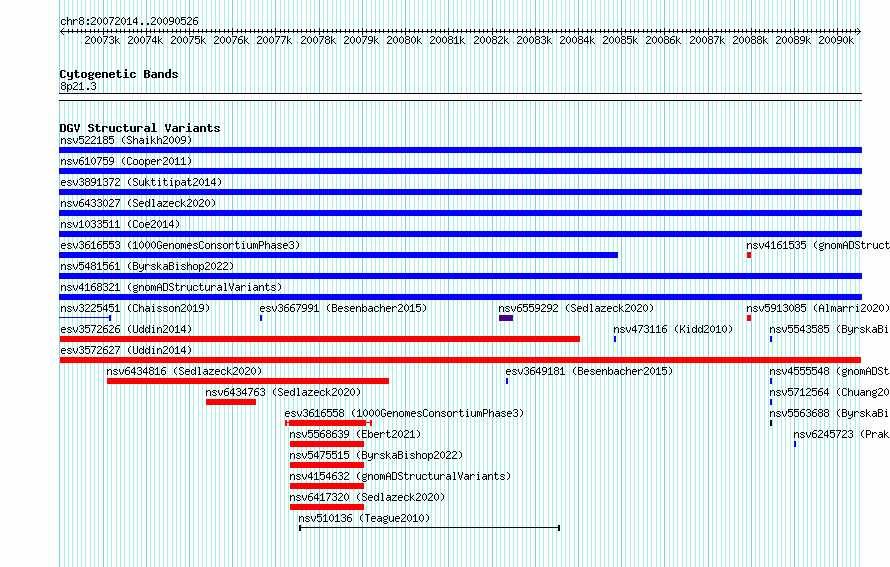Select esv3616553 (1000GenomesConsortiumPhase3) label
The width and height of the screenshot is (890, 567).
[180, 245]
